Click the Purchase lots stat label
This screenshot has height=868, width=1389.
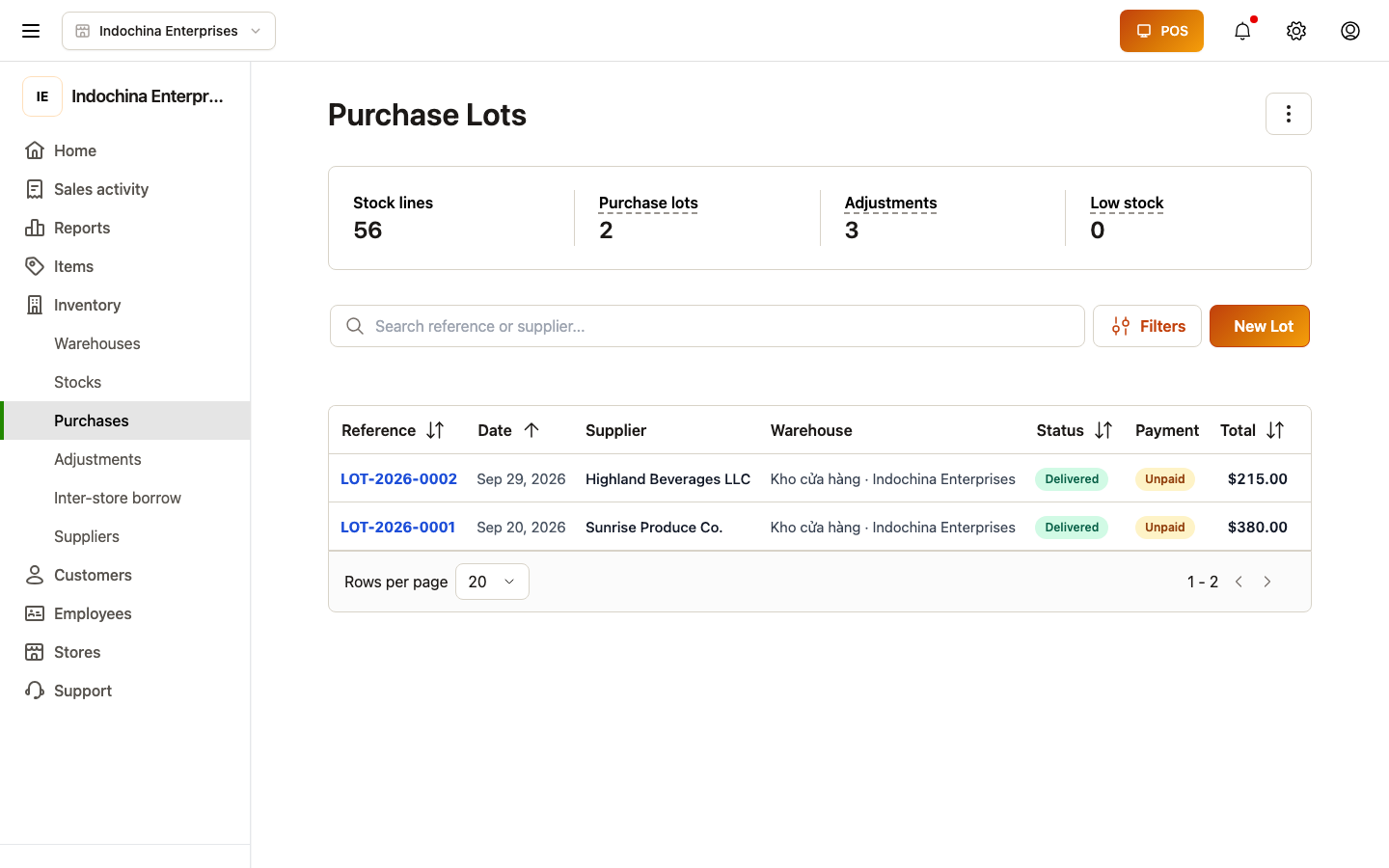tap(648, 203)
